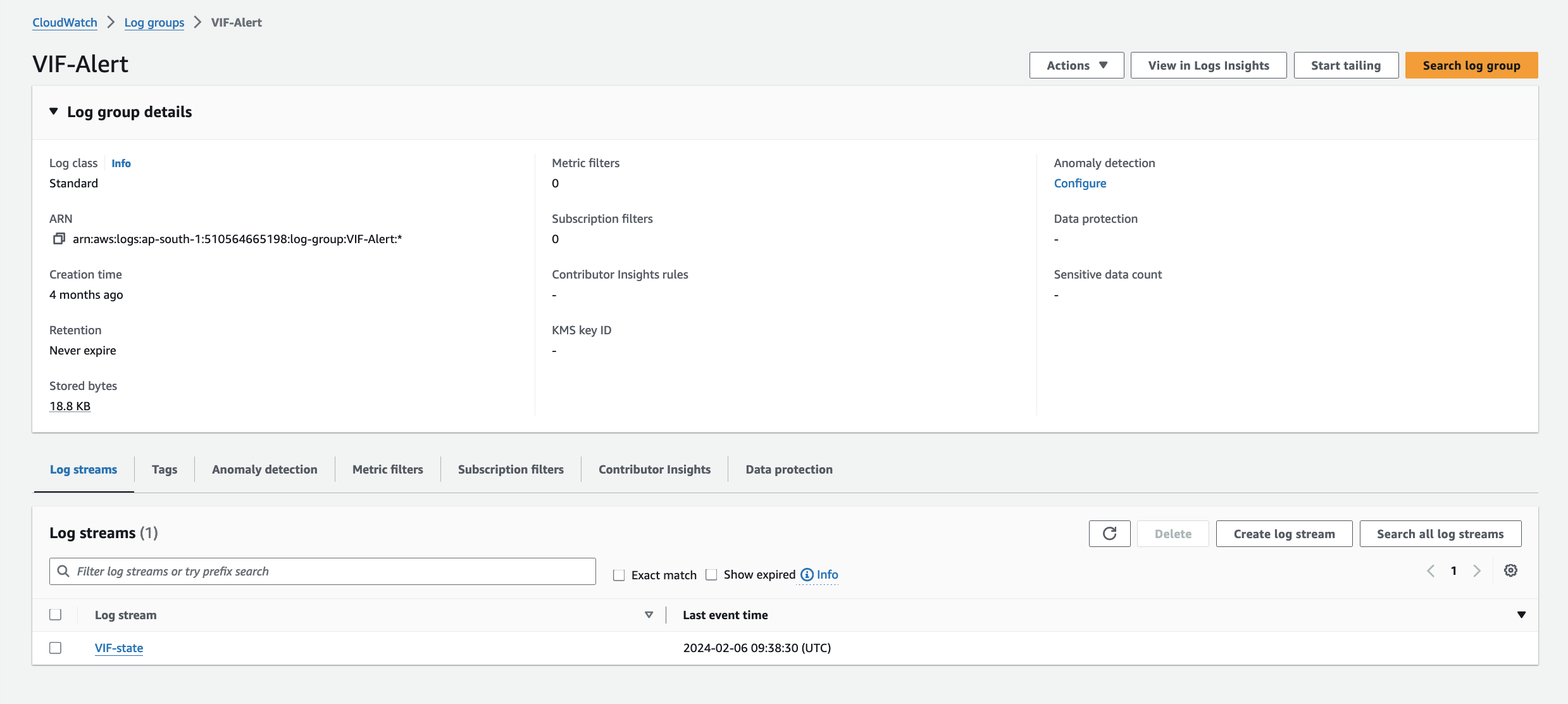The width and height of the screenshot is (1568, 704).
Task: Click the filter log streams input field
Action: pyautogui.click(x=316, y=570)
